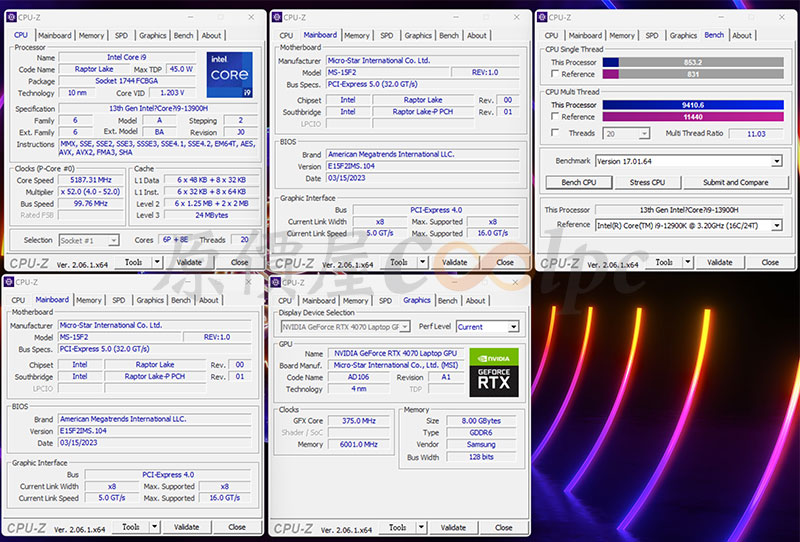Click the single-thread This Processor bar showing 853.2
Screen dimensions: 800x542
[693, 62]
